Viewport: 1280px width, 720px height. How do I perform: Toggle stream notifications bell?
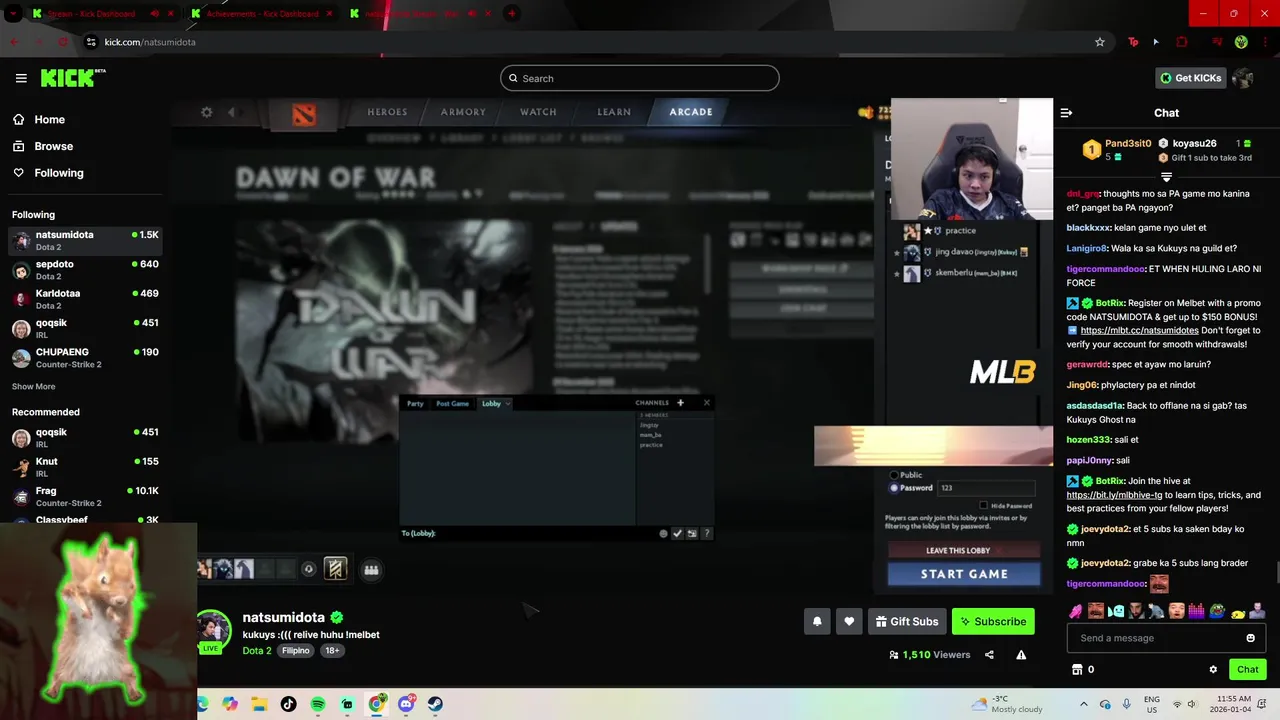pyautogui.click(x=817, y=621)
